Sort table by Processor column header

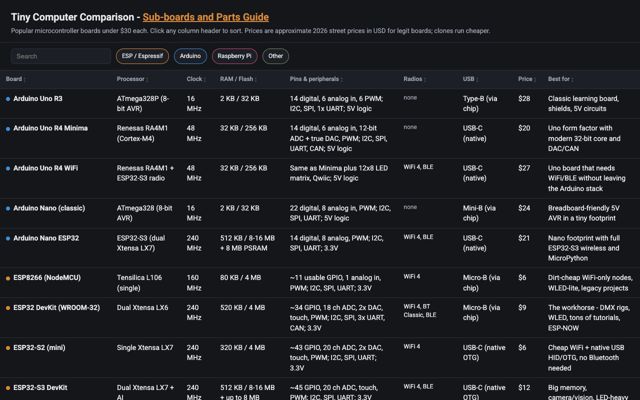click(132, 79)
